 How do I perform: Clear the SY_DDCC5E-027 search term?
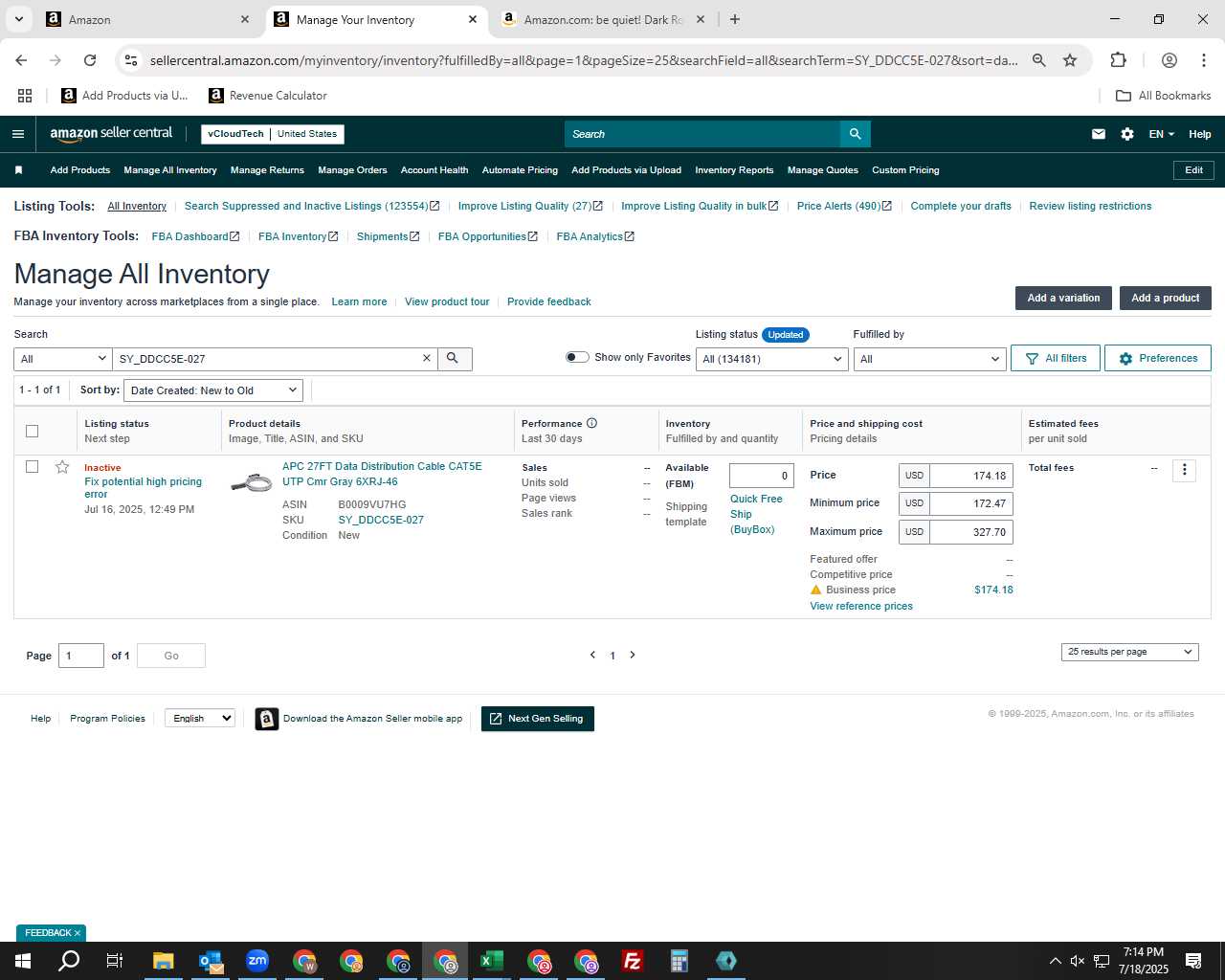point(427,358)
